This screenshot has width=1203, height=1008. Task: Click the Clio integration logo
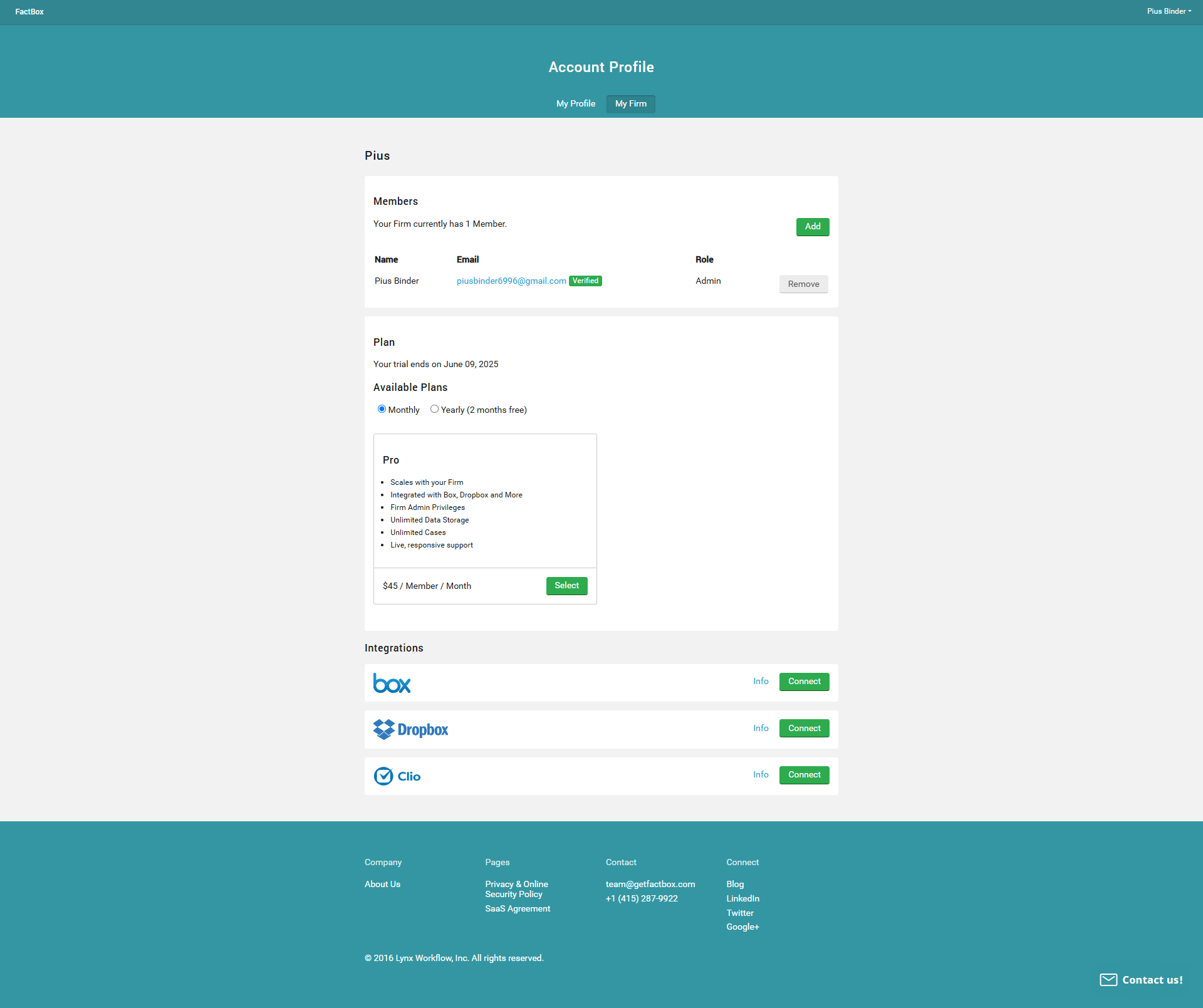click(397, 776)
